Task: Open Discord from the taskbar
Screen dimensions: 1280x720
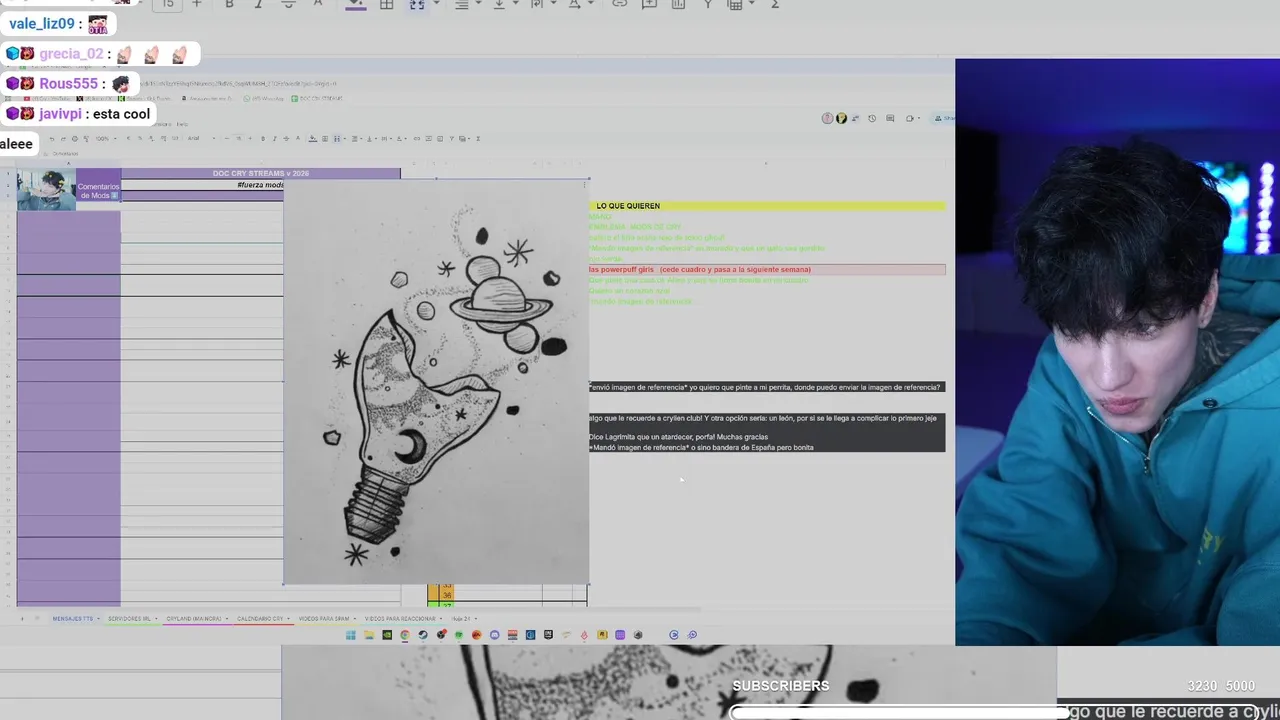Action: [494, 635]
